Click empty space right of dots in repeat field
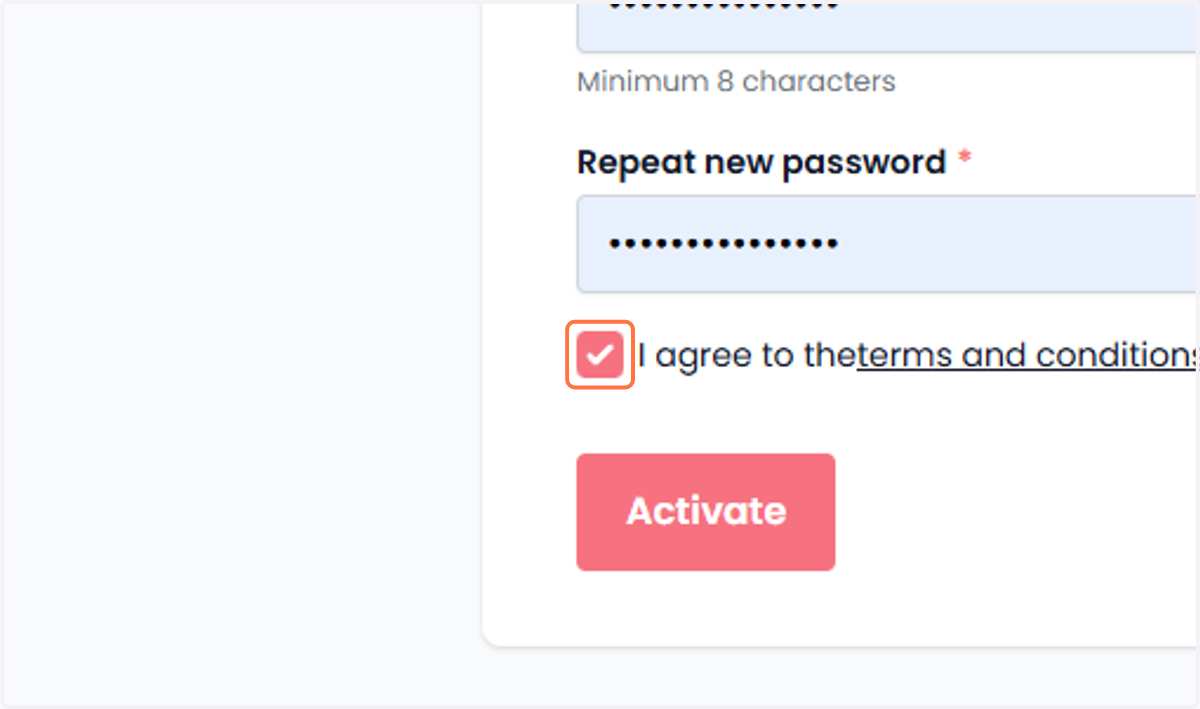 click(x=1020, y=244)
